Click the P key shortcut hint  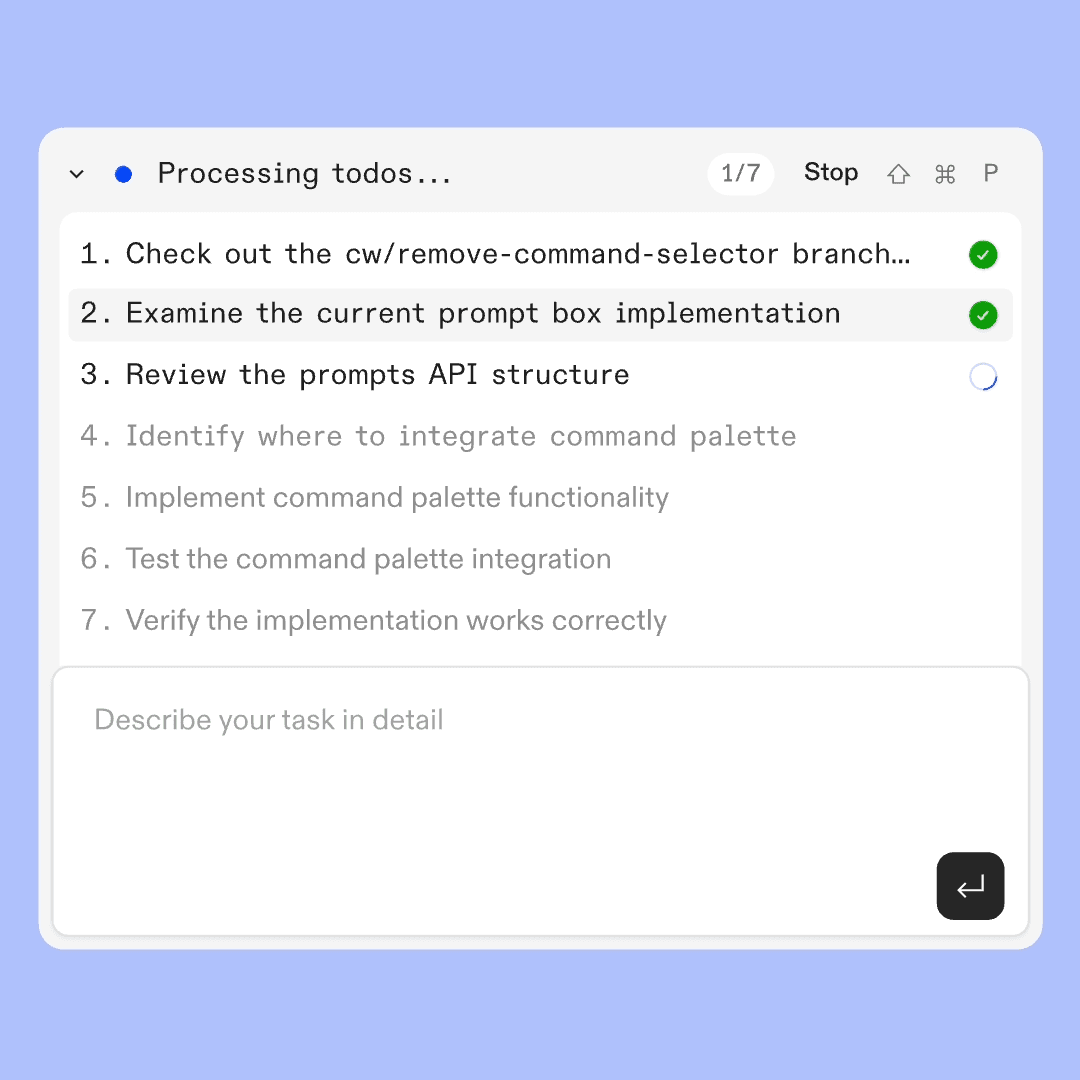coord(991,173)
